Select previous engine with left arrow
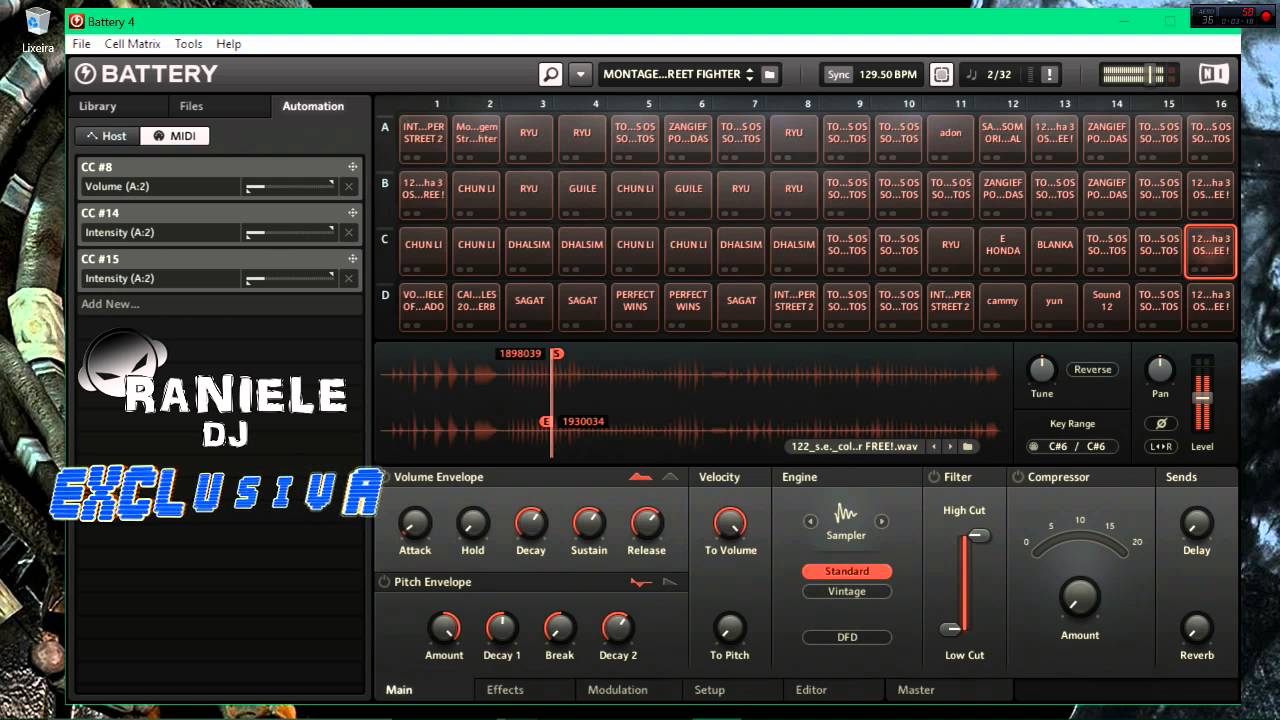 [811, 521]
